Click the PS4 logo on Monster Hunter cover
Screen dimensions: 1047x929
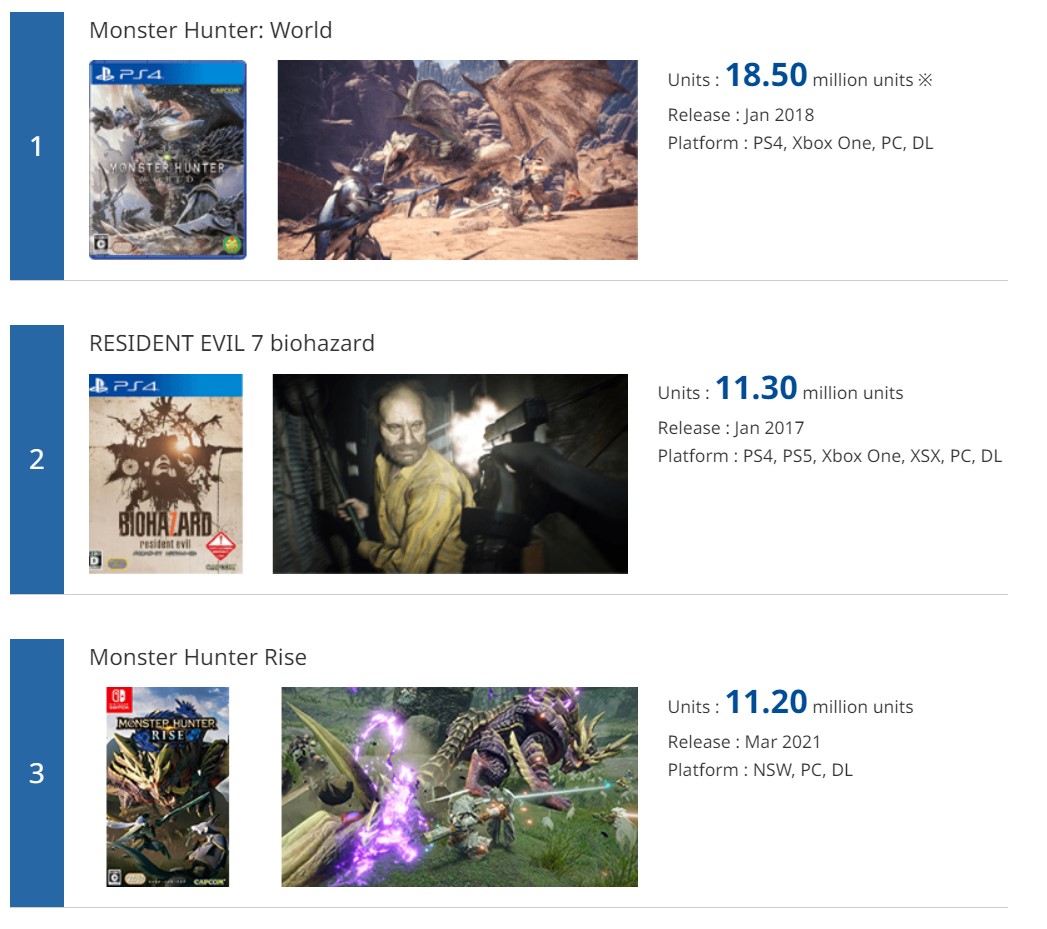[128, 74]
